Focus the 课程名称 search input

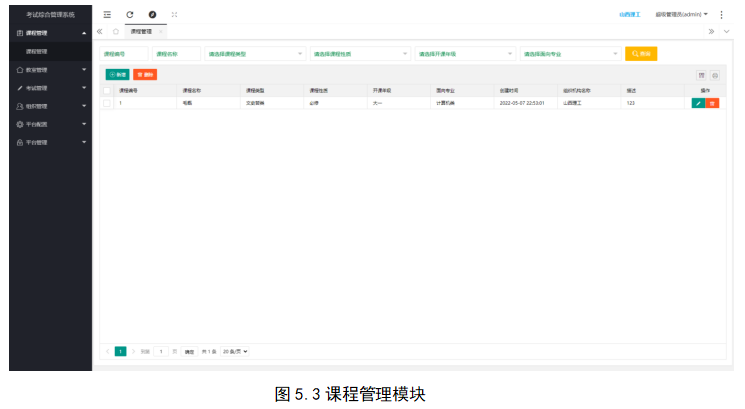176,54
